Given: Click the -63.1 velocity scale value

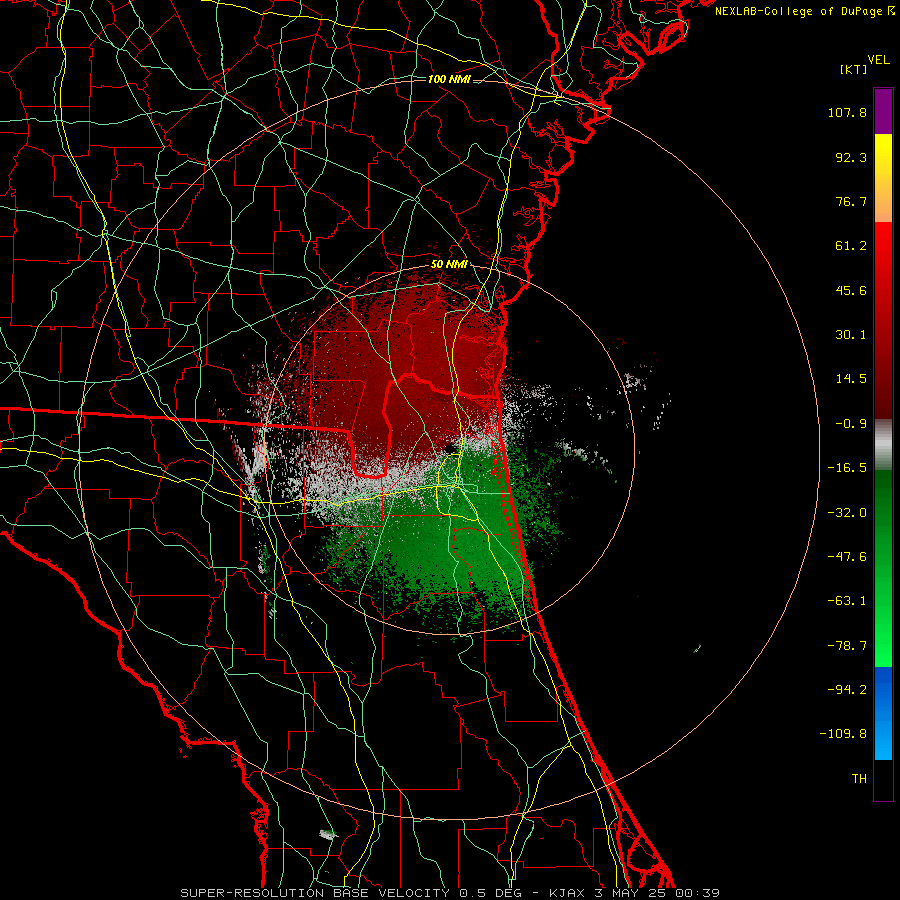Looking at the screenshot, I should 847,601.
